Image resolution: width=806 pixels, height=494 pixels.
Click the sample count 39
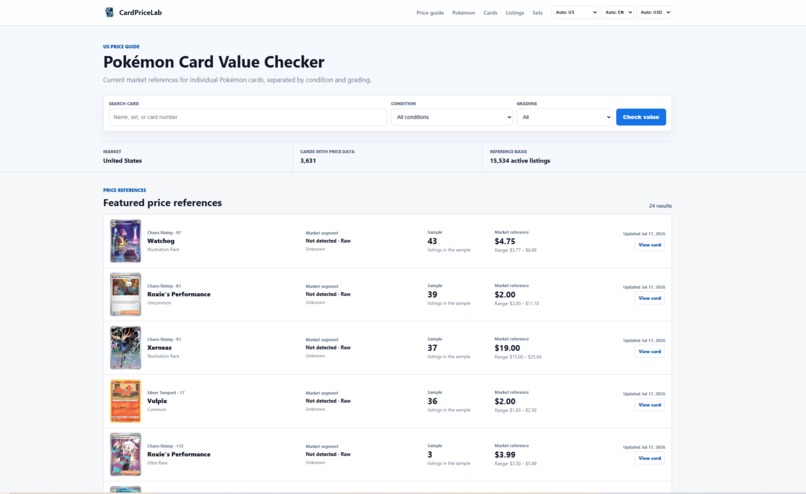[x=432, y=295]
